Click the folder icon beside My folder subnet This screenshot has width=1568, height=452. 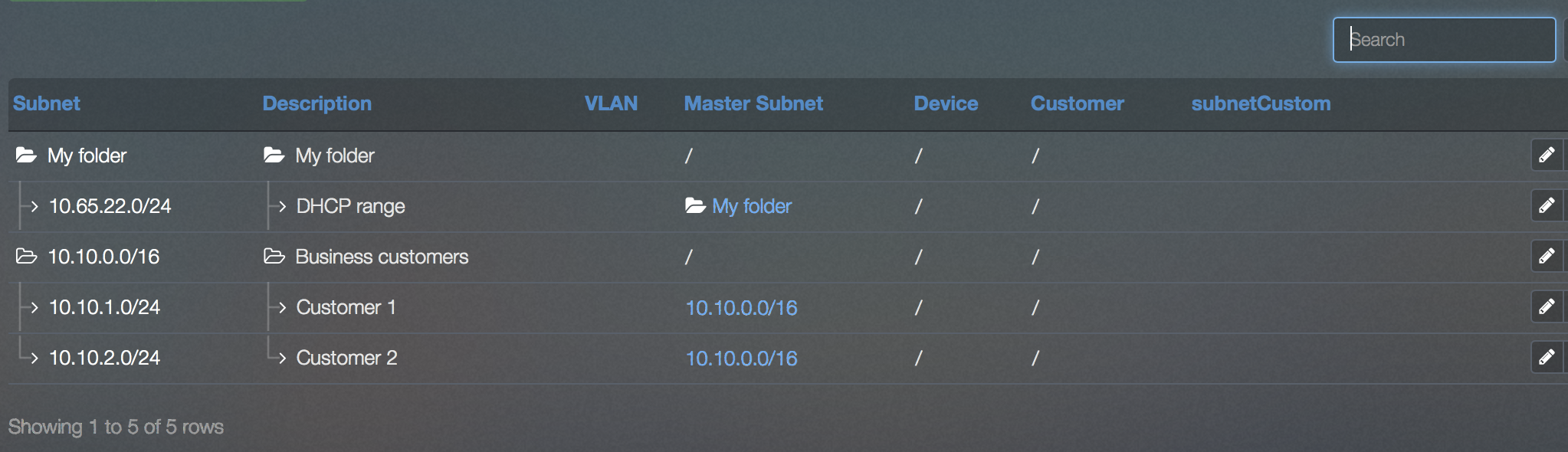coord(25,155)
